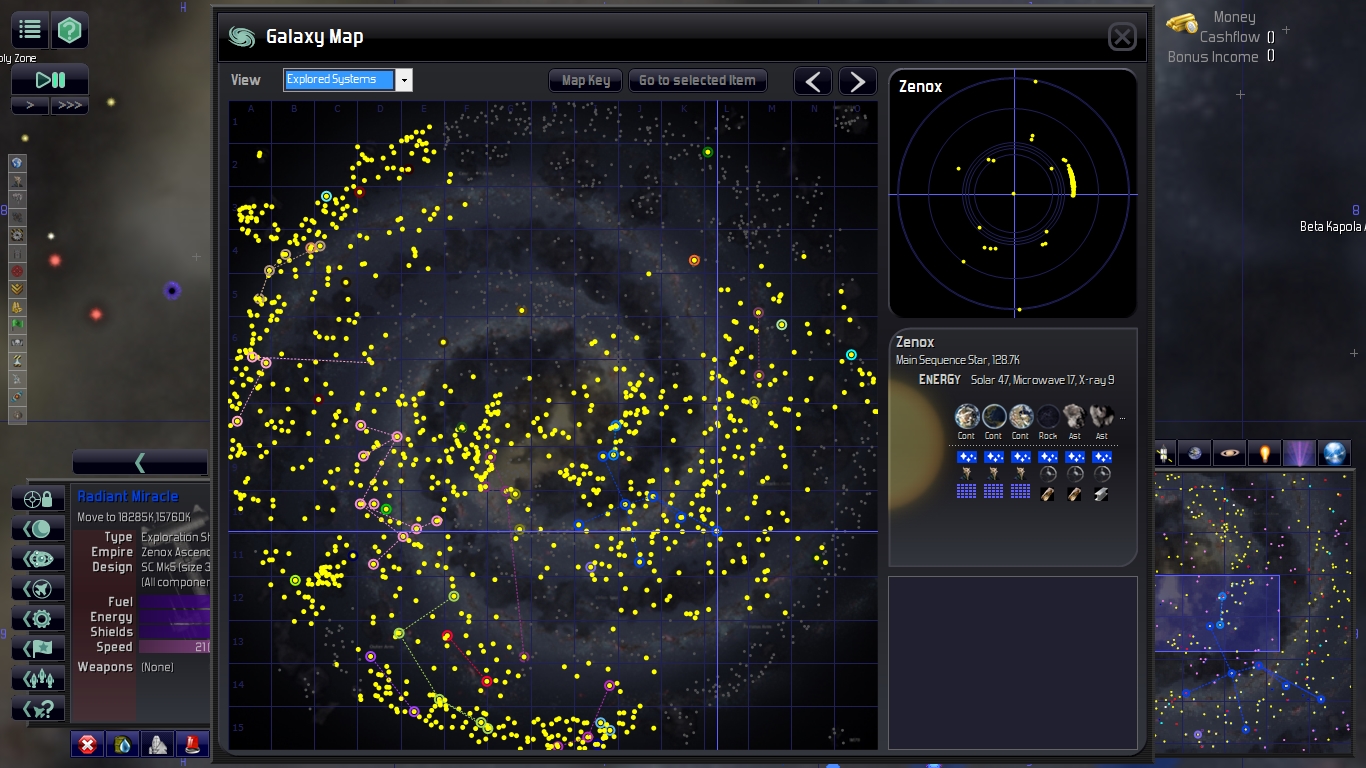Click the gold chevrons rank icon

pyautogui.click(x=16, y=289)
